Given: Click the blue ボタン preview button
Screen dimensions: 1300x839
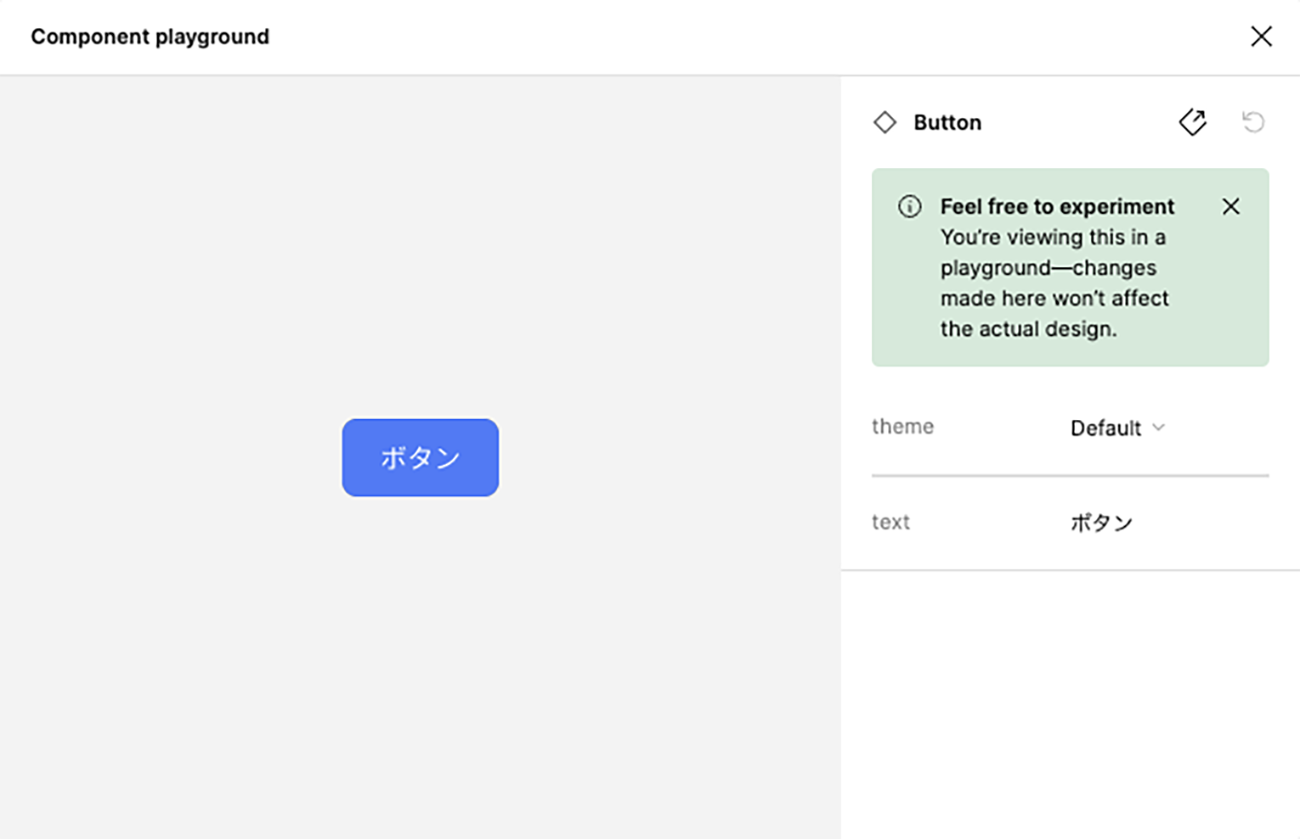Looking at the screenshot, I should click(x=420, y=457).
